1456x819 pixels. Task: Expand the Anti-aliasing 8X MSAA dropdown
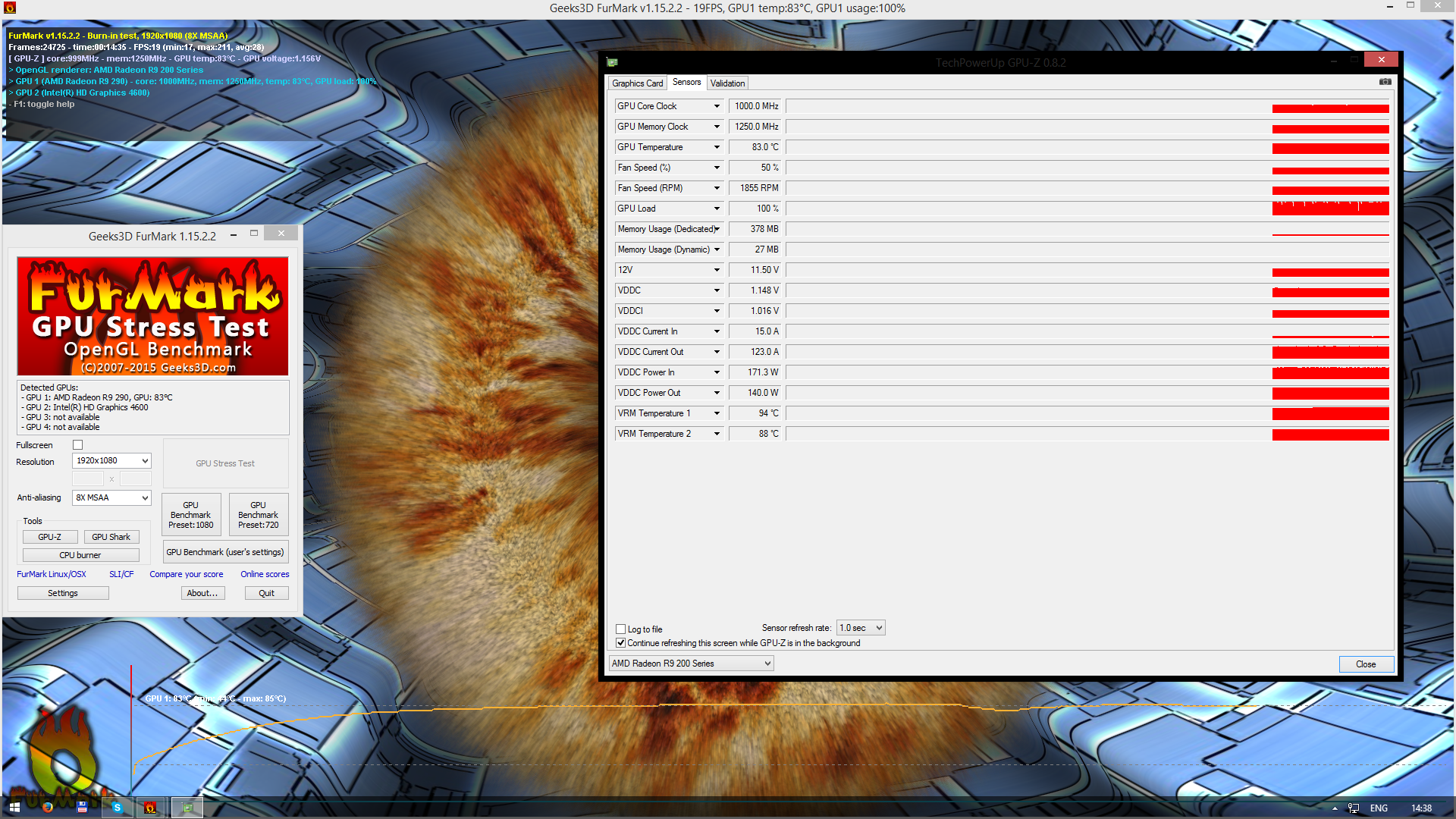coord(111,498)
